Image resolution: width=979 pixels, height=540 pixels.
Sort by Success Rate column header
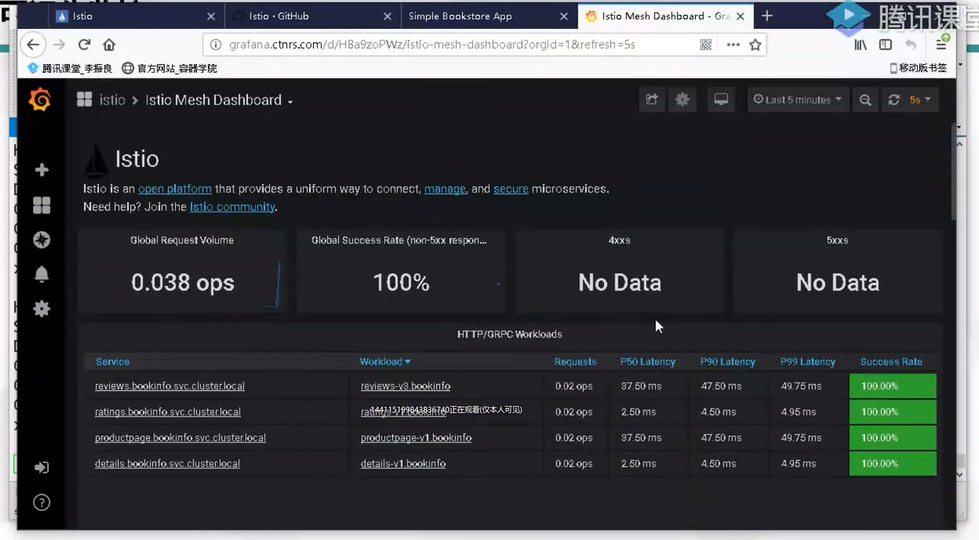pyautogui.click(x=891, y=361)
